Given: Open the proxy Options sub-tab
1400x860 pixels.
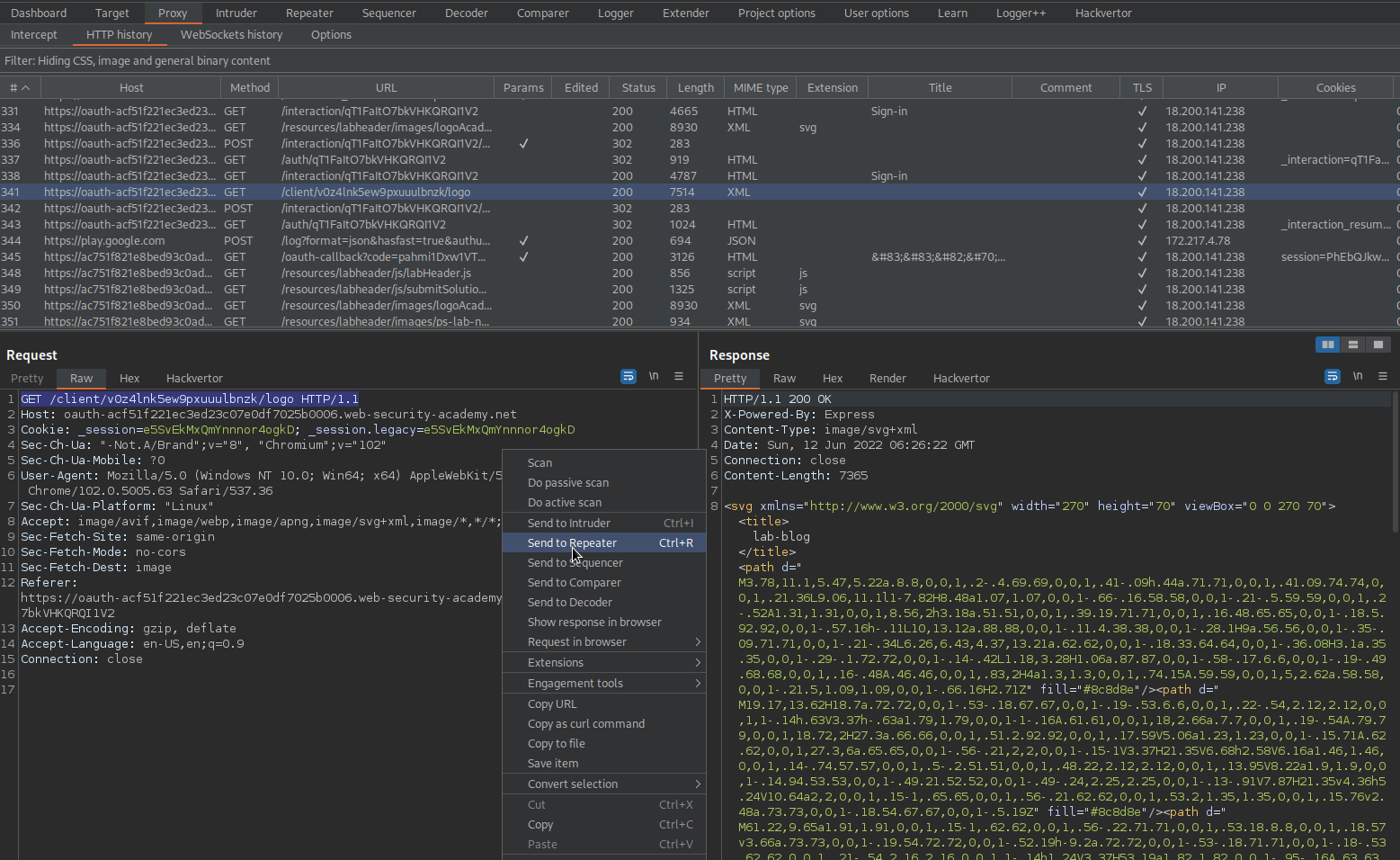Looking at the screenshot, I should click(331, 35).
